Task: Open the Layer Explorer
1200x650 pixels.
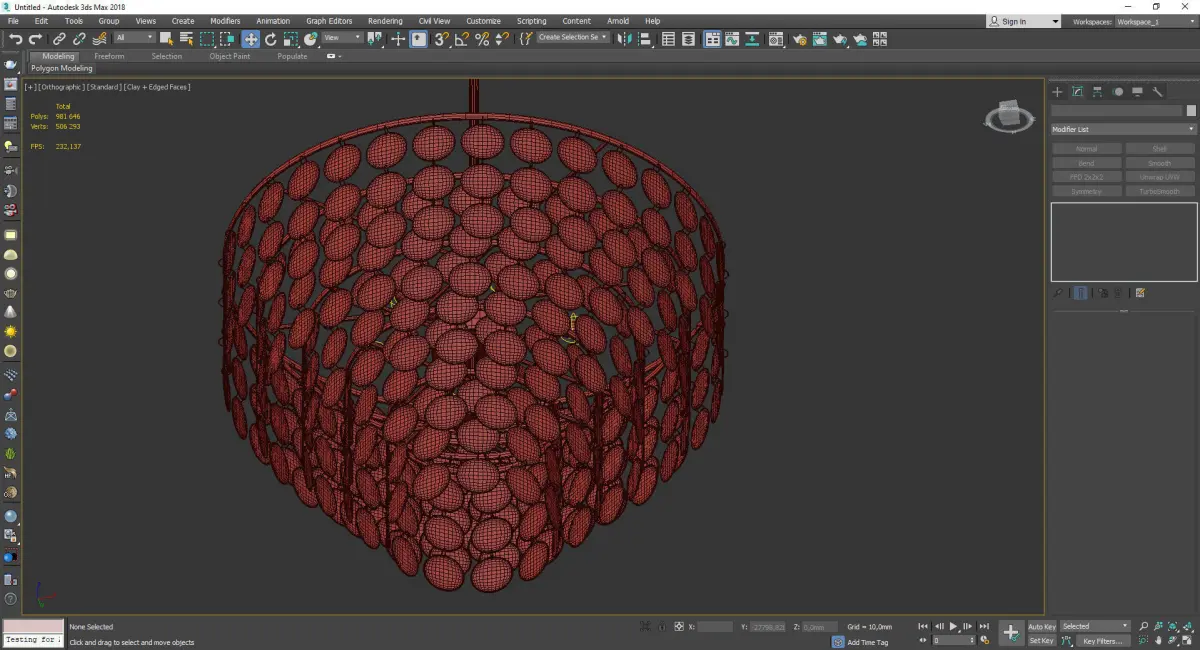Action: 690,39
